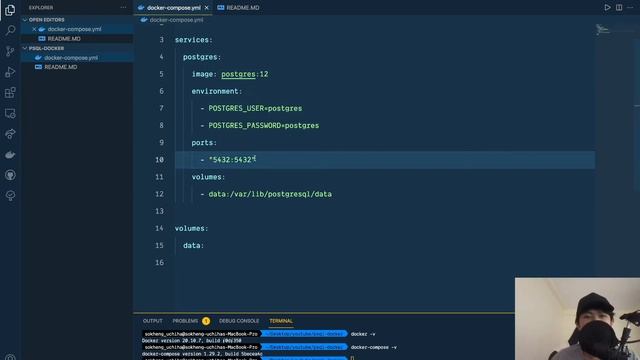Click the POSTGRES_USER=postgres line
640x360 pixels.
[x=256, y=108]
